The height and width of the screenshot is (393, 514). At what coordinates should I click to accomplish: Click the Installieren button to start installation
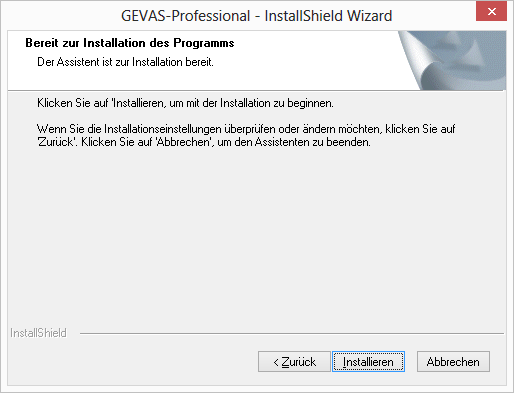pos(368,361)
